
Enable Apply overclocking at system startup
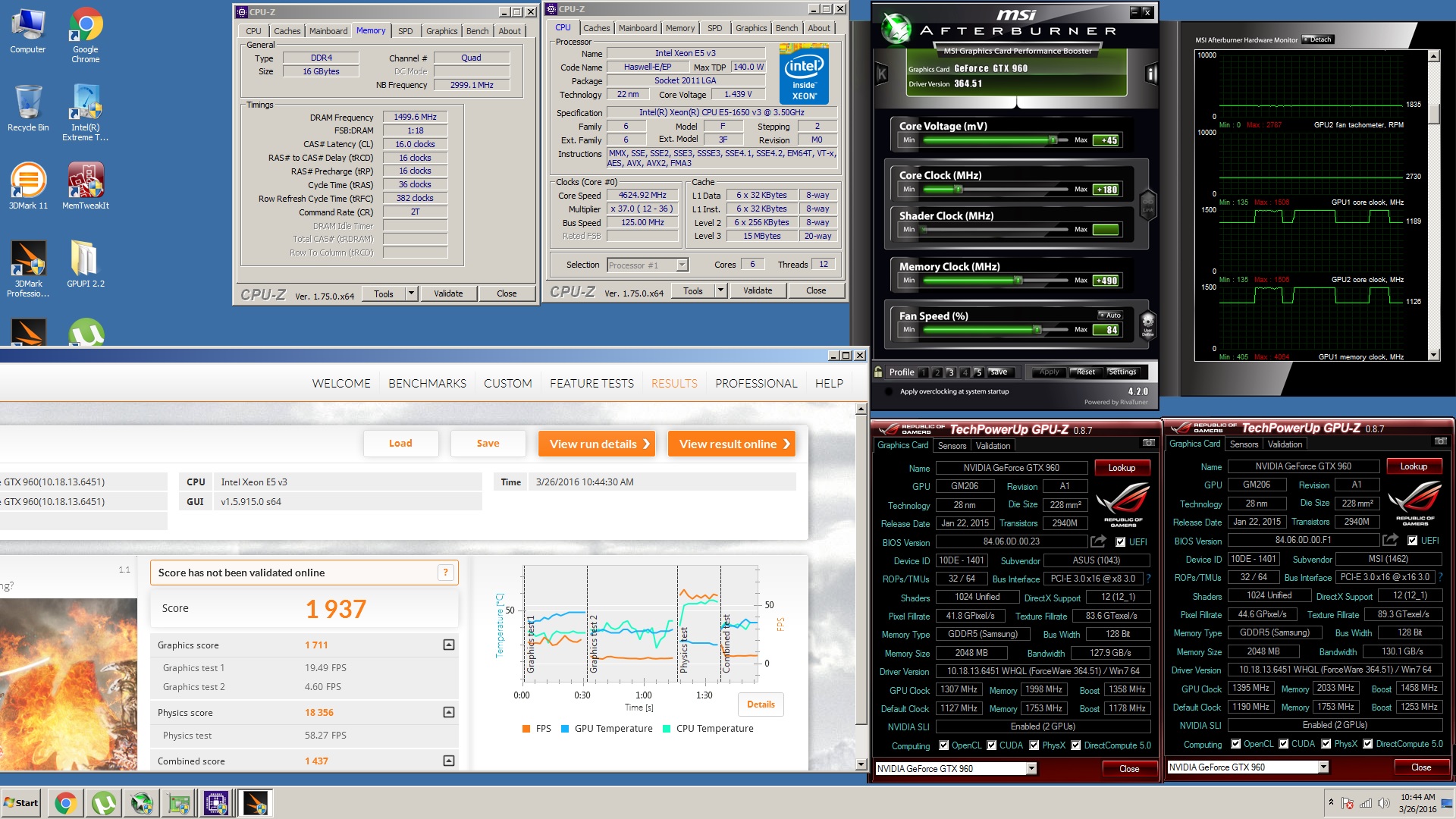tap(888, 392)
